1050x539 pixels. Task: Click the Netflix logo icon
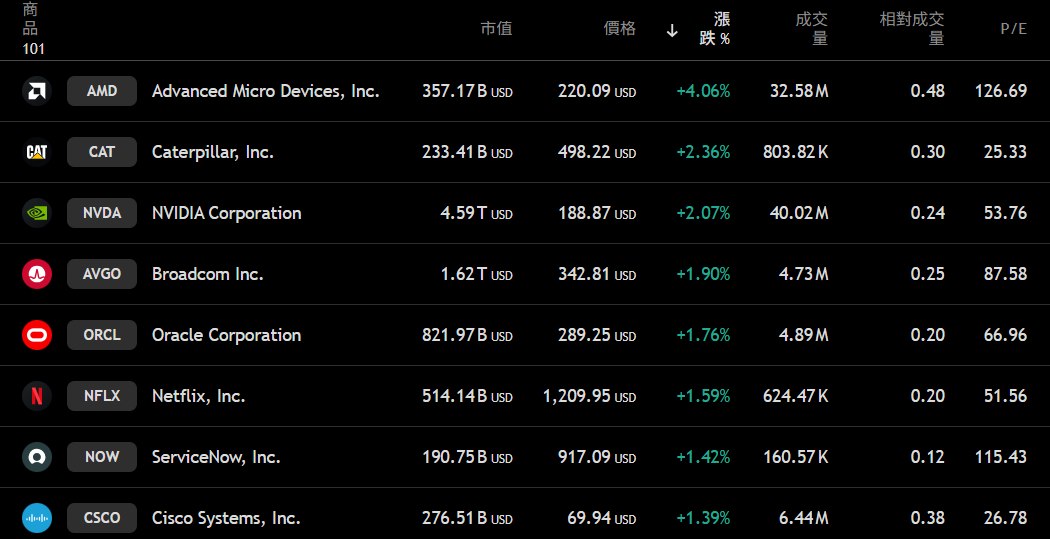click(36, 396)
